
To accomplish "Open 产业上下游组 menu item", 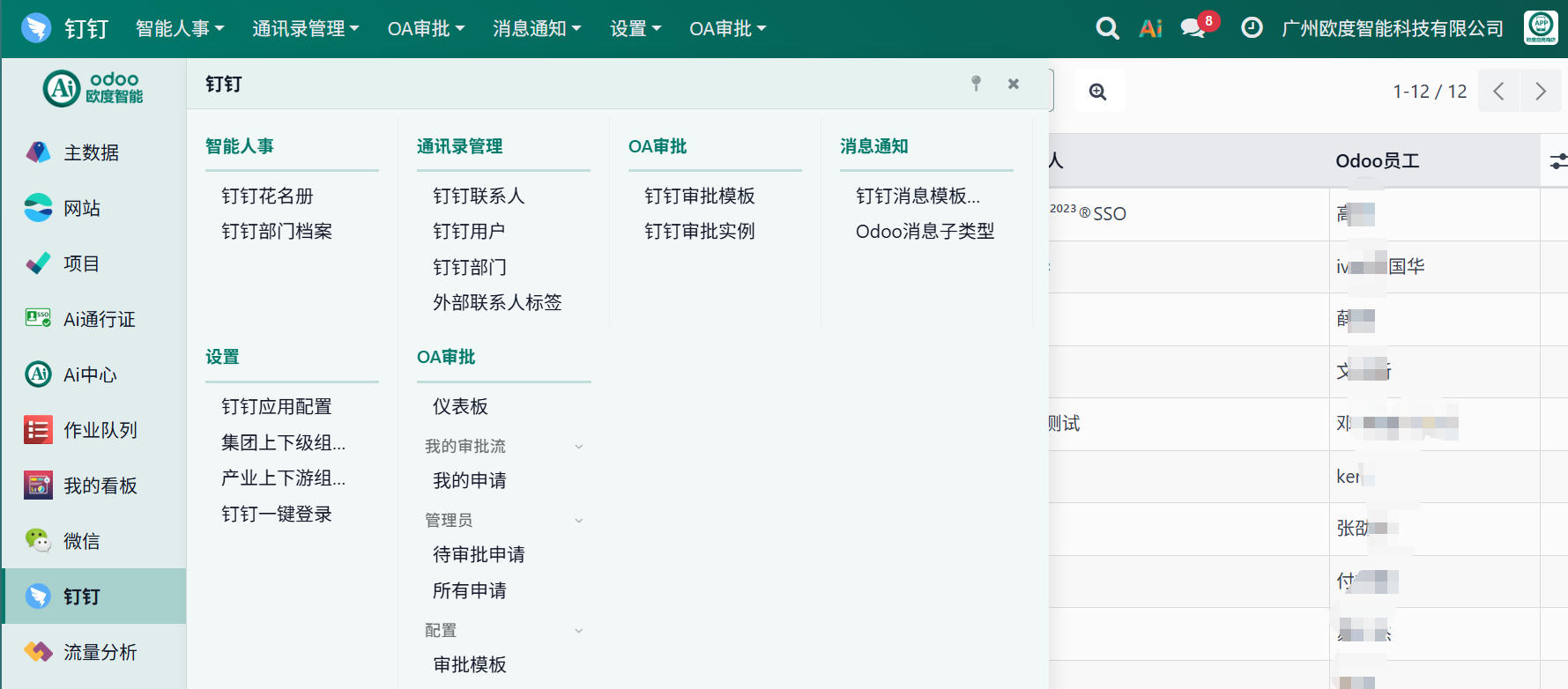I will 283,478.
